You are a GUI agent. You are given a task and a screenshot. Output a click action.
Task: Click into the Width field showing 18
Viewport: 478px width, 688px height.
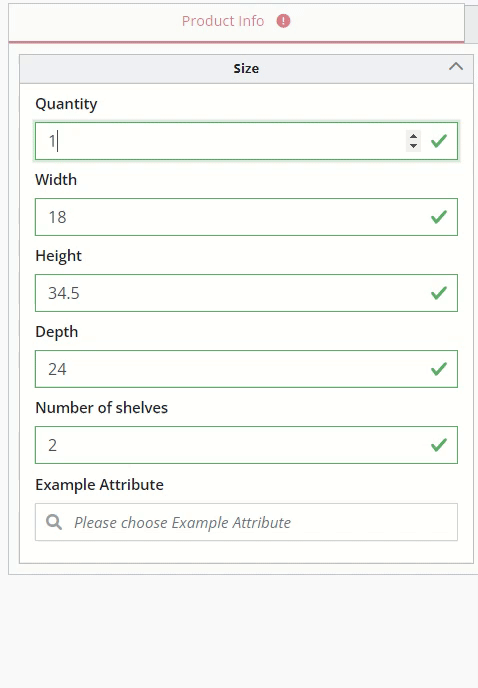click(246, 217)
